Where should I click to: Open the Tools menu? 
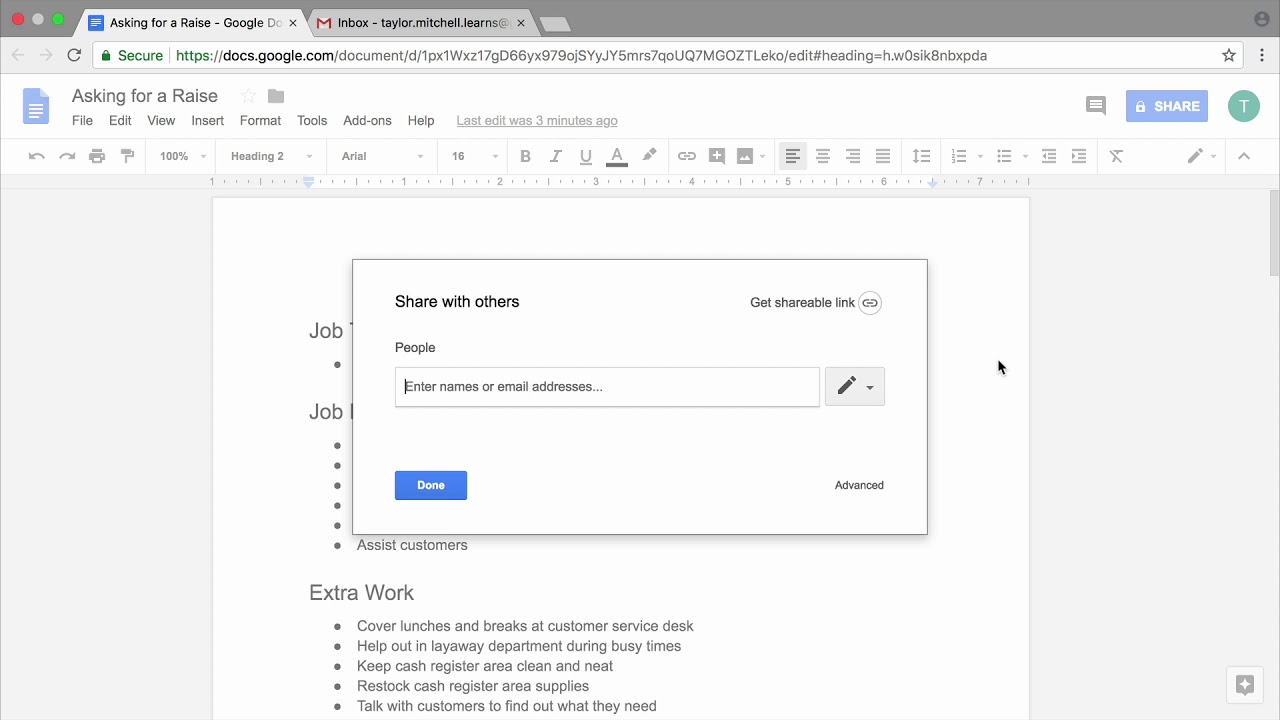(x=312, y=120)
